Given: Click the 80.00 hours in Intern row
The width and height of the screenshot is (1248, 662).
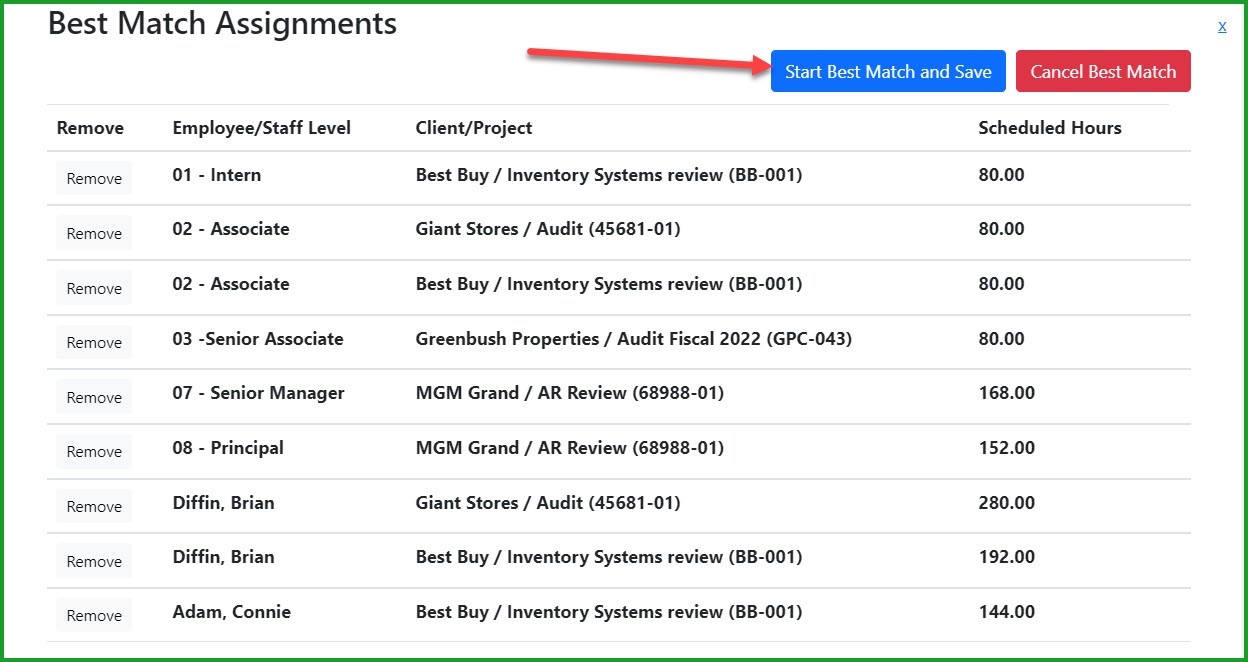Looking at the screenshot, I should click(1001, 175).
